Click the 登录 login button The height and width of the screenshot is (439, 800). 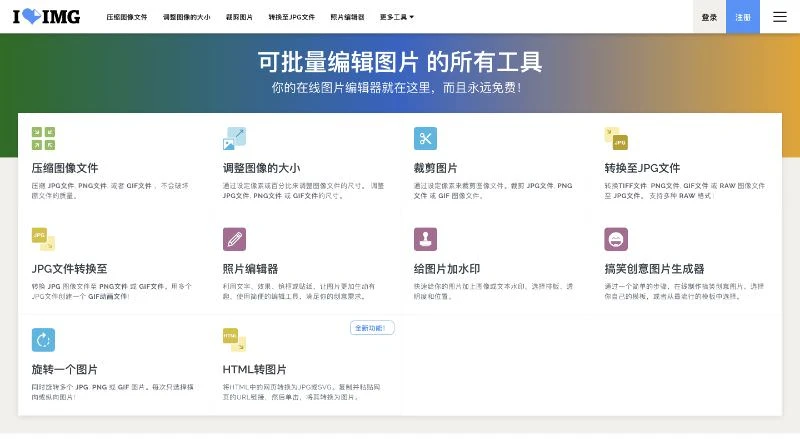709,17
